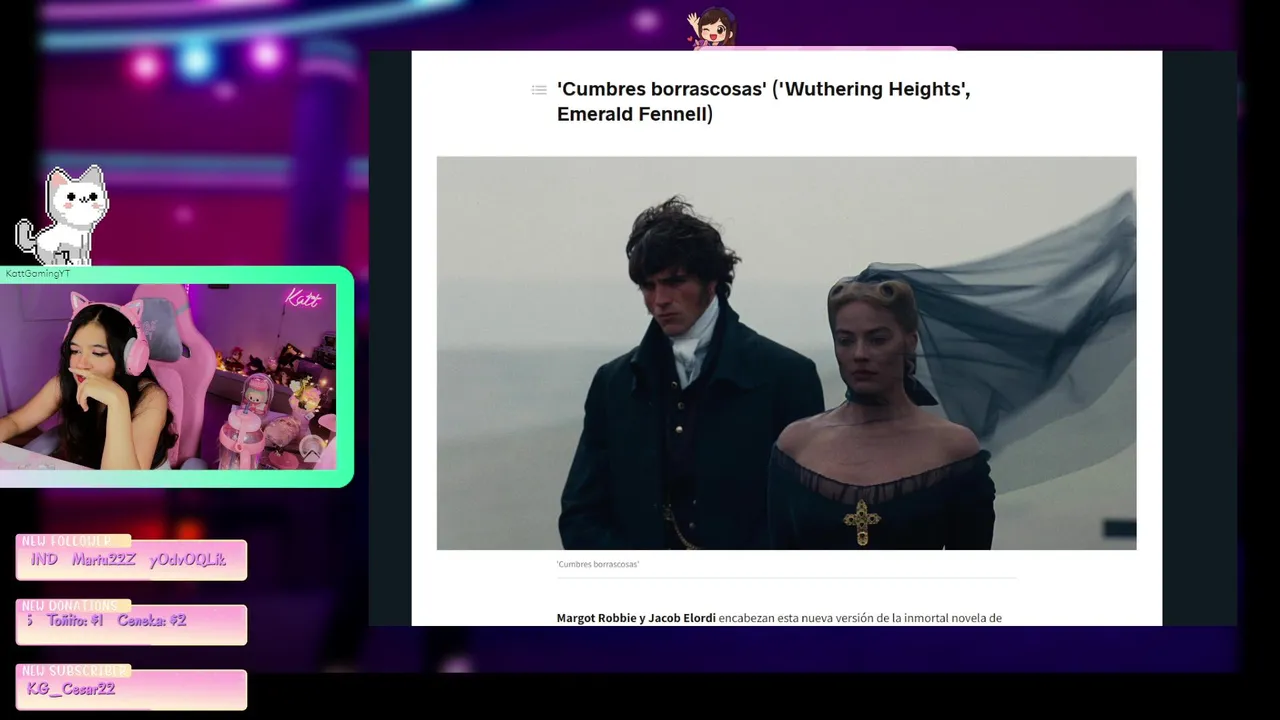1280x720 pixels.
Task: Click the 'Cumbres borrascosas' image caption
Action: tap(597, 564)
